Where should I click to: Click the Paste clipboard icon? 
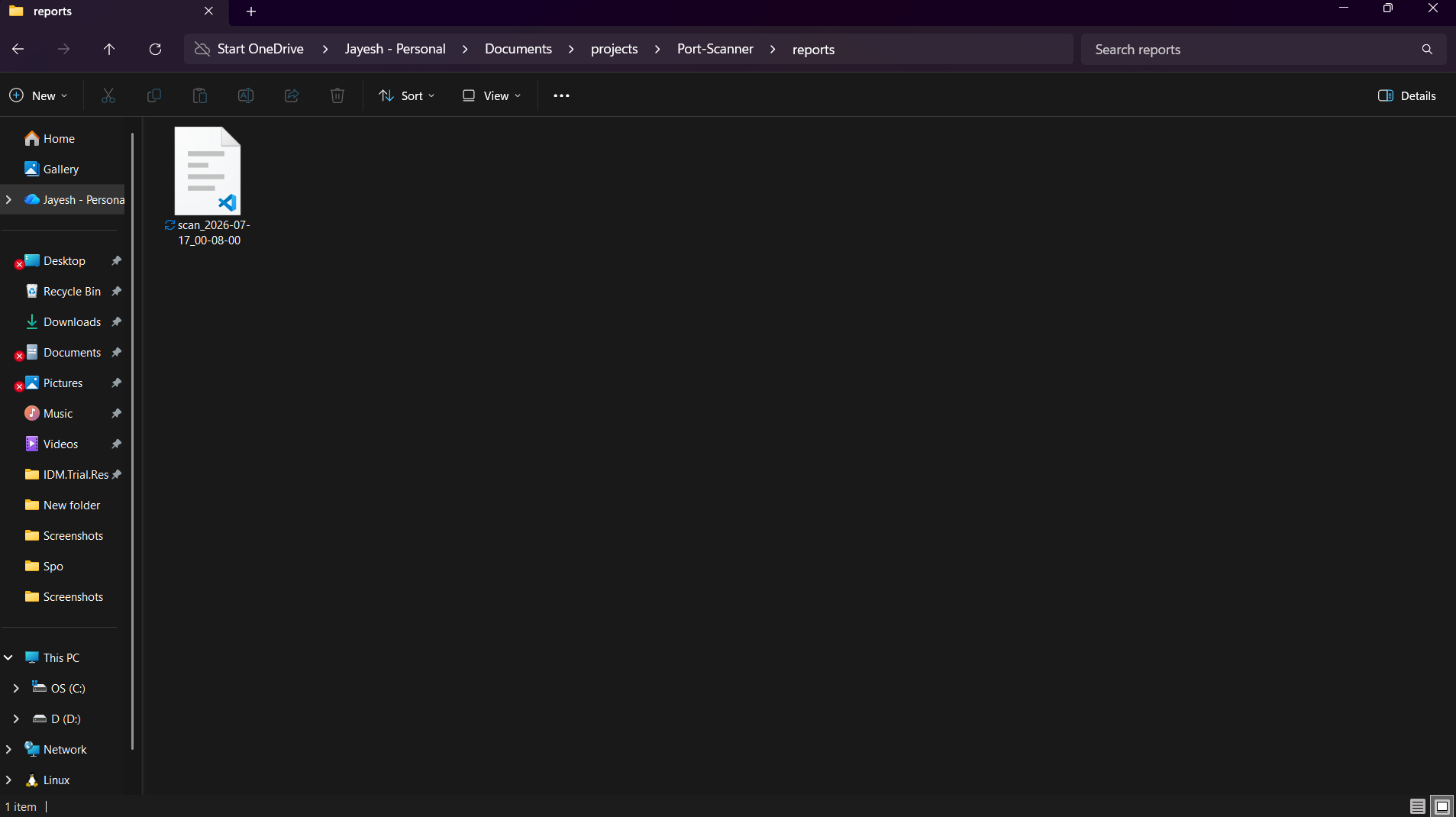[200, 95]
